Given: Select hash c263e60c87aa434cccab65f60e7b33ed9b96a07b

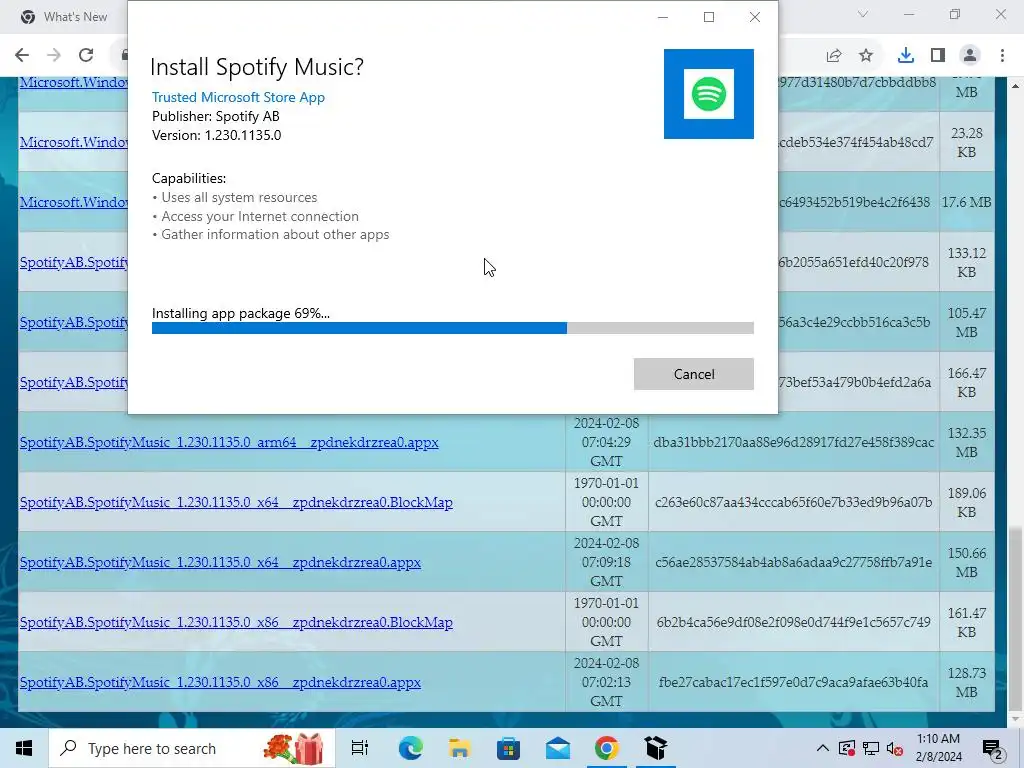Looking at the screenshot, I should (x=793, y=502).
